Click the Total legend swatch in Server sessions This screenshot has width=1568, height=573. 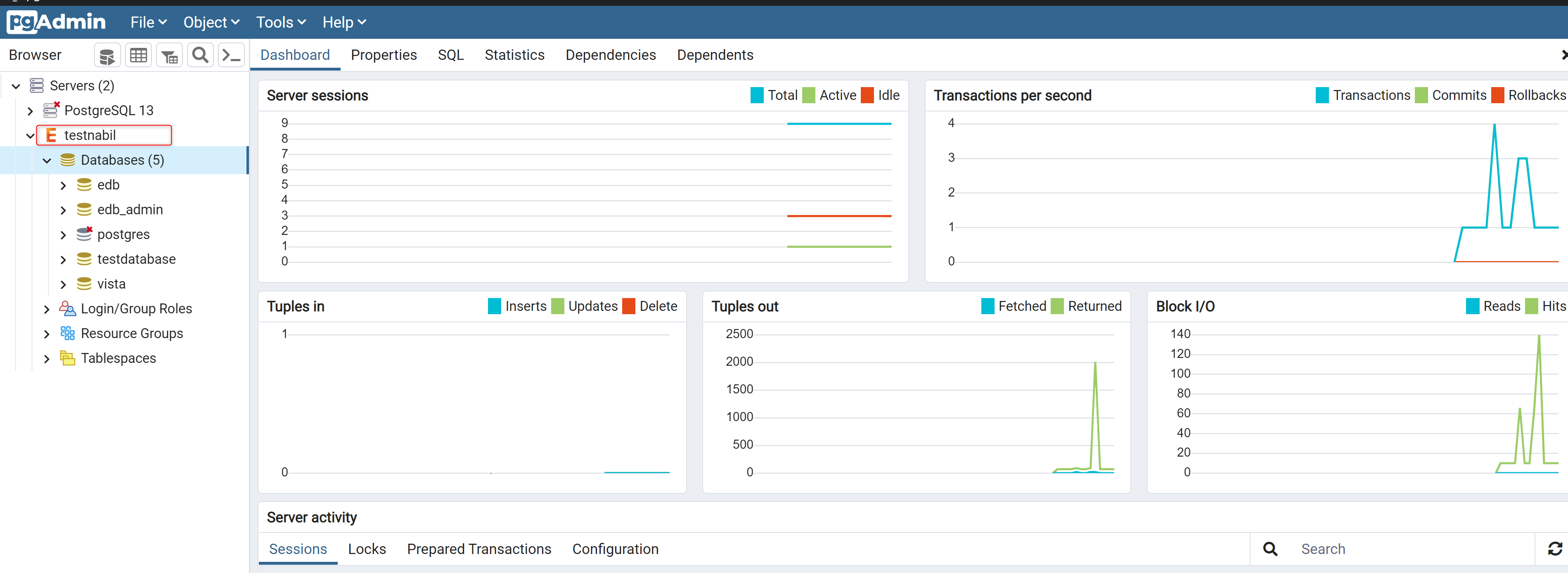[757, 96]
